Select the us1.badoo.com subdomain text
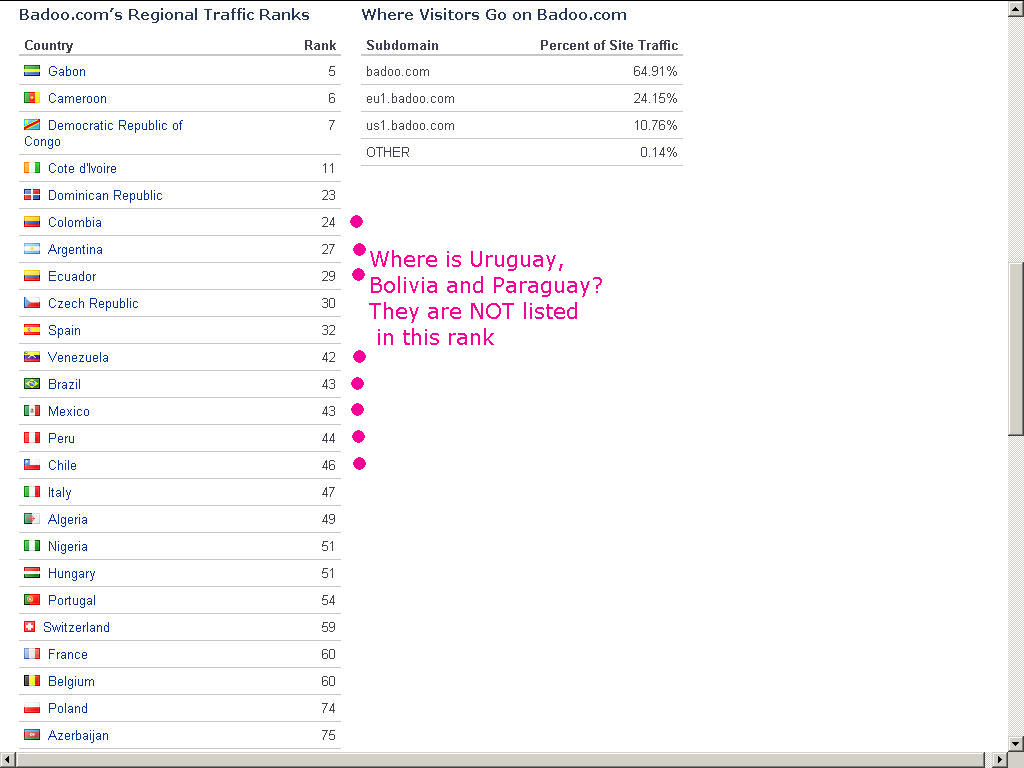1024x768 pixels. click(410, 125)
